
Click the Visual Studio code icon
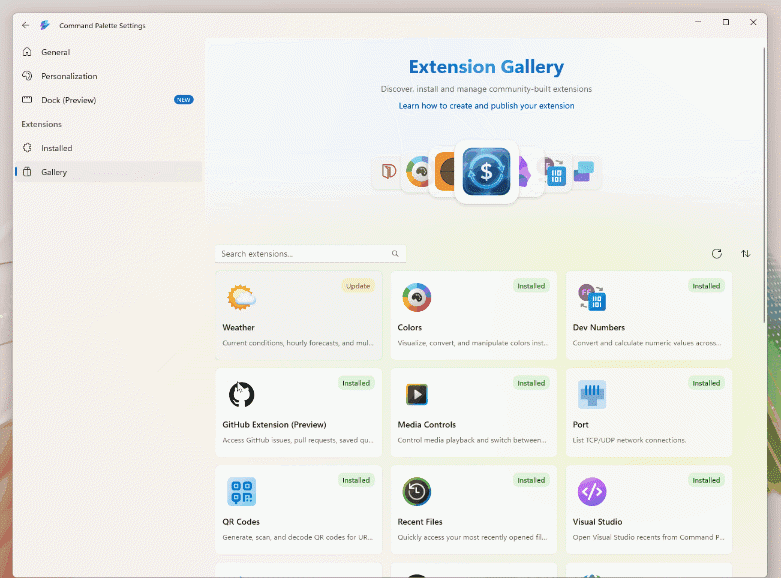click(592, 491)
